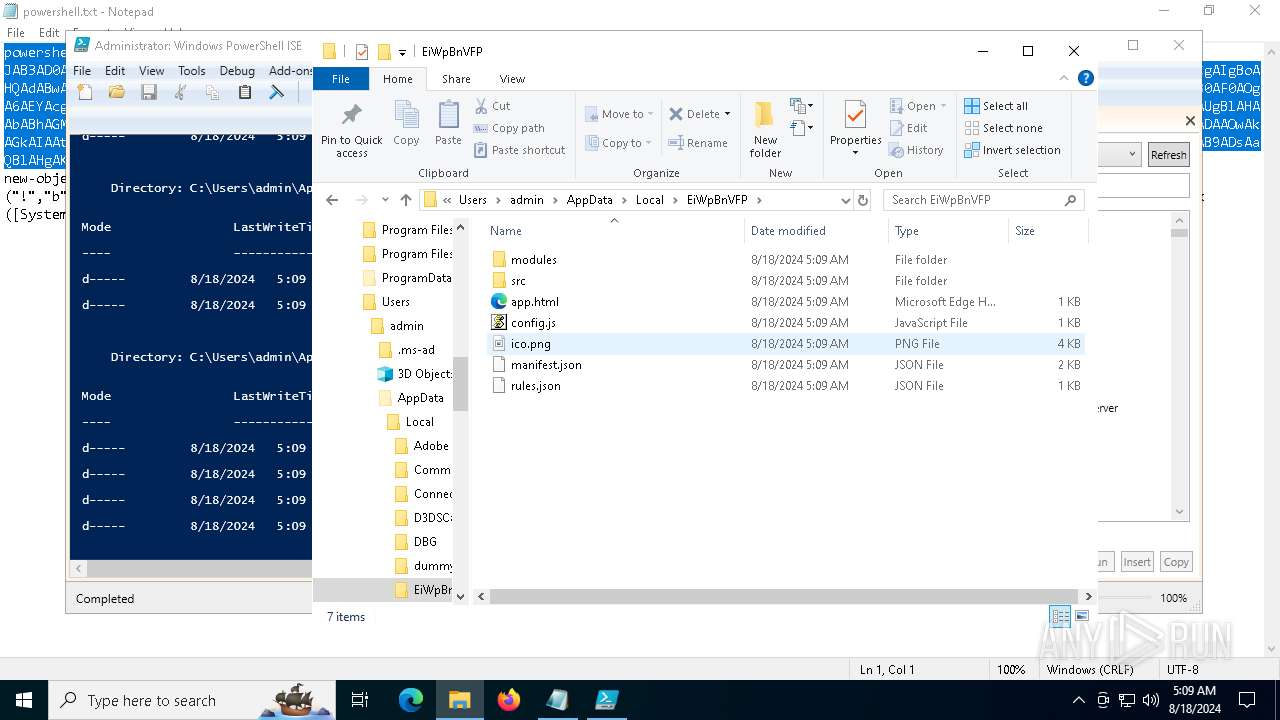Sort the file list by Date modified

(788, 231)
